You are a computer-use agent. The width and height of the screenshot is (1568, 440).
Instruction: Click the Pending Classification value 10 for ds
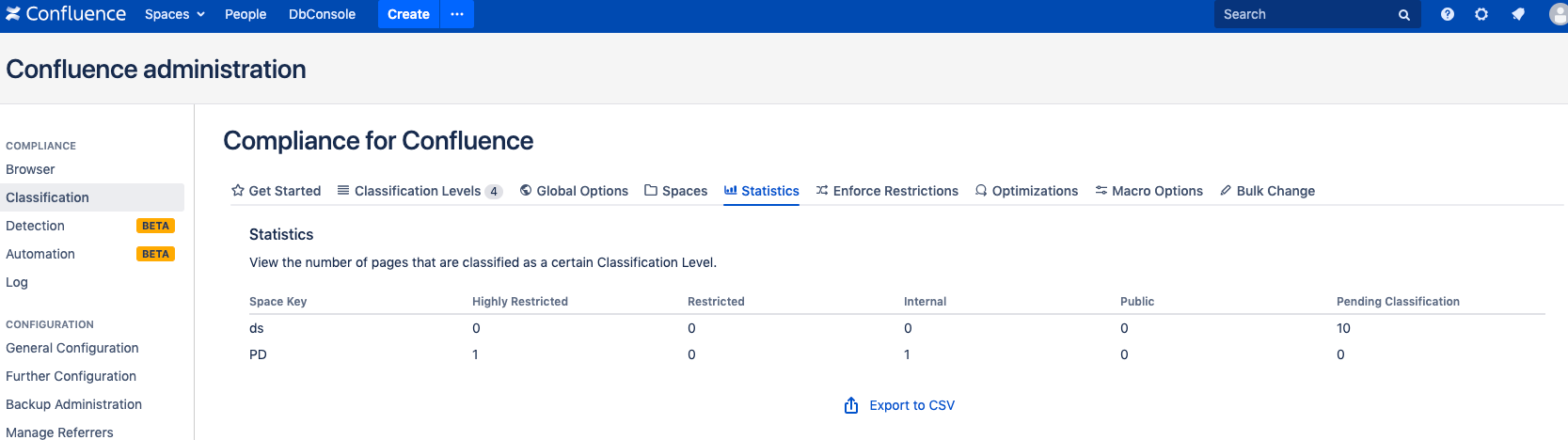click(x=1343, y=328)
